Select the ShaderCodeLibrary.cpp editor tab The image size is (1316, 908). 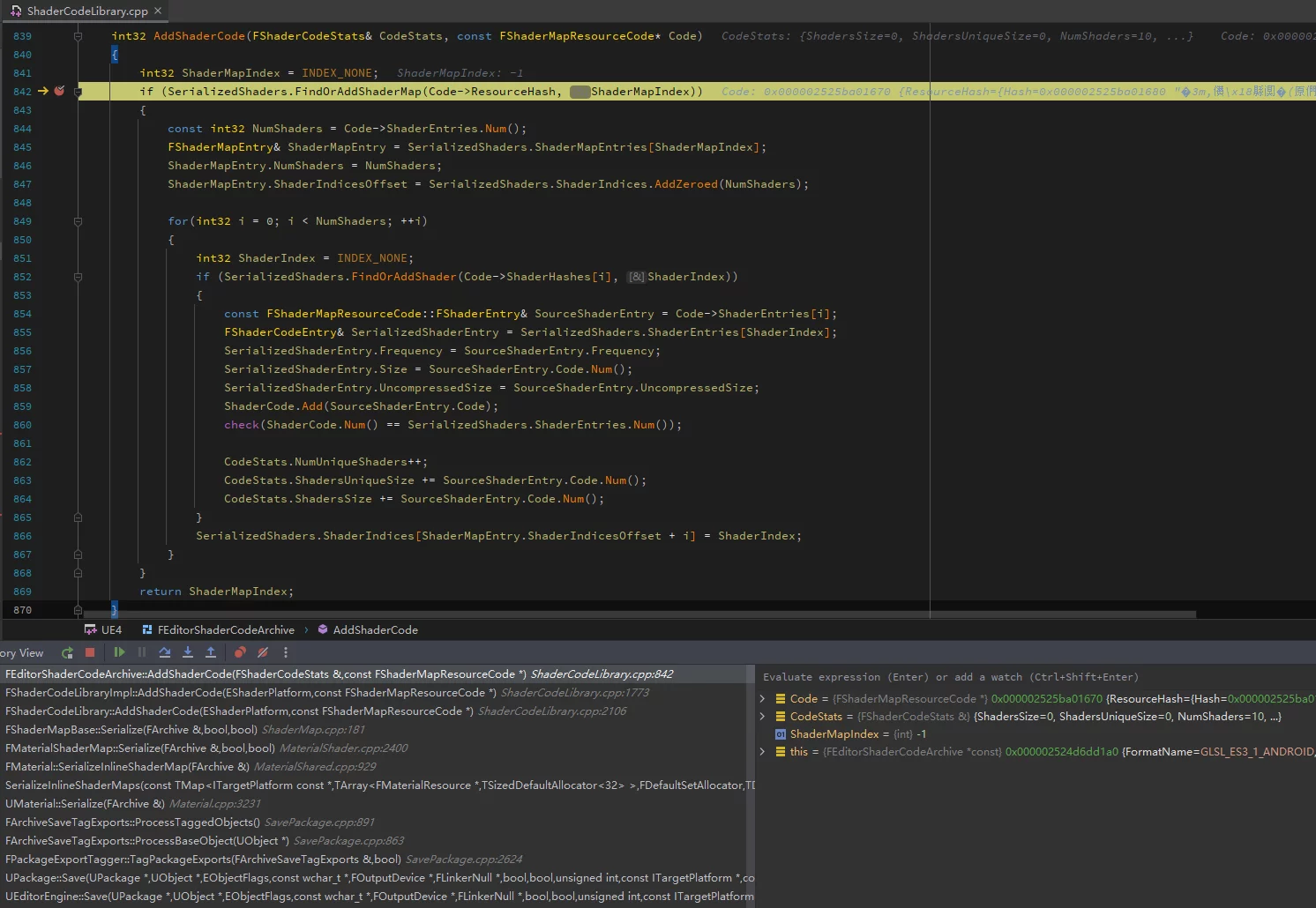coord(86,11)
